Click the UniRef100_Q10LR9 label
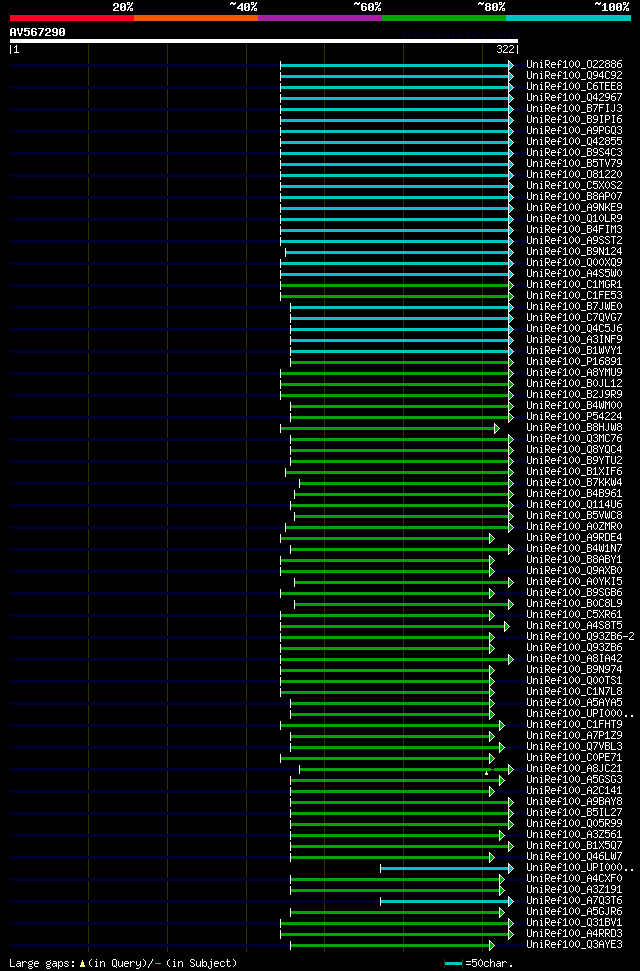 coord(574,219)
